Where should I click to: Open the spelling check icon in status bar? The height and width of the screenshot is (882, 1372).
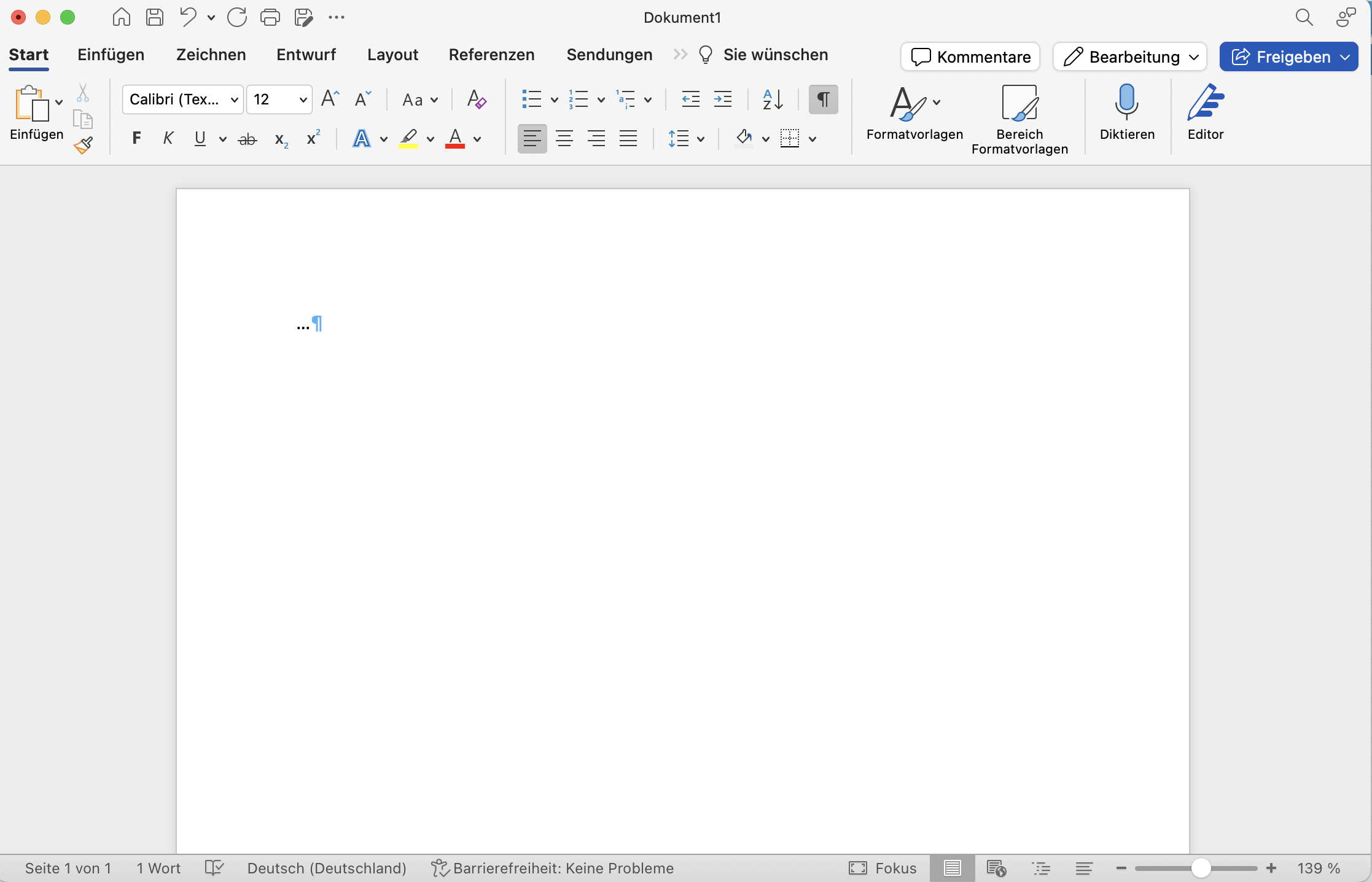coord(214,868)
